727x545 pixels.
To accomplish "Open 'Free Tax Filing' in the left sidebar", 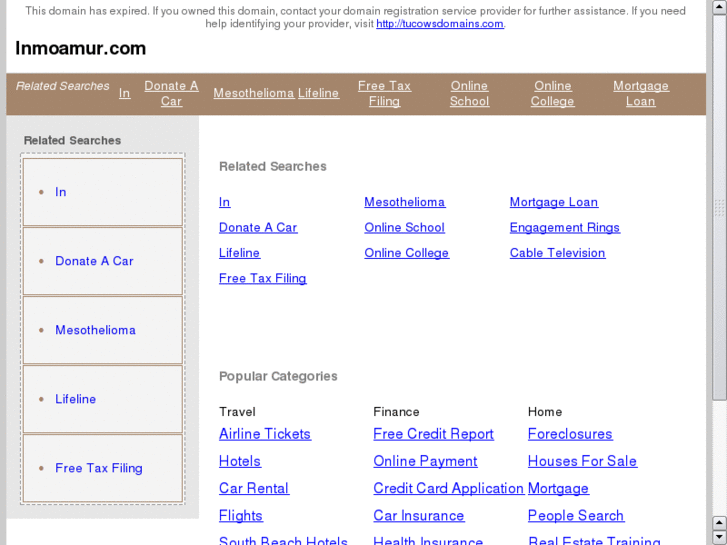I will coord(99,468).
